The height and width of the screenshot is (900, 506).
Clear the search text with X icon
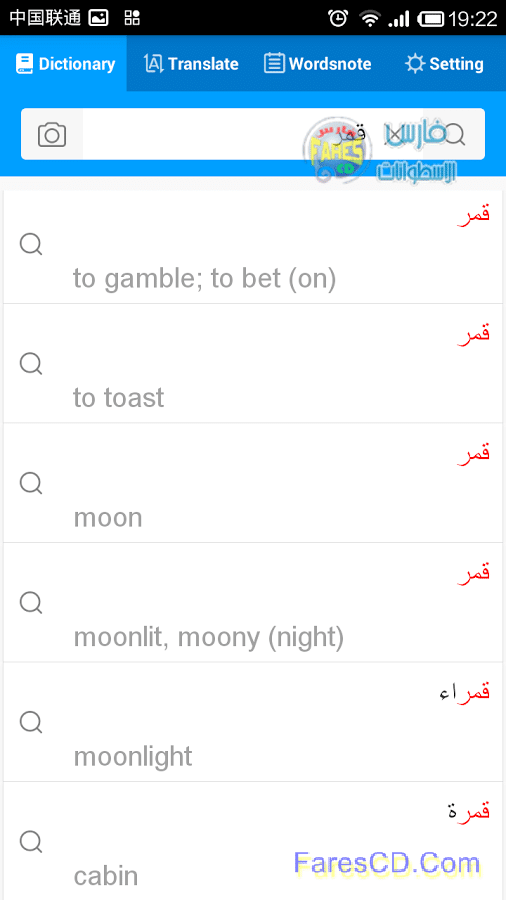pyautogui.click(x=394, y=135)
